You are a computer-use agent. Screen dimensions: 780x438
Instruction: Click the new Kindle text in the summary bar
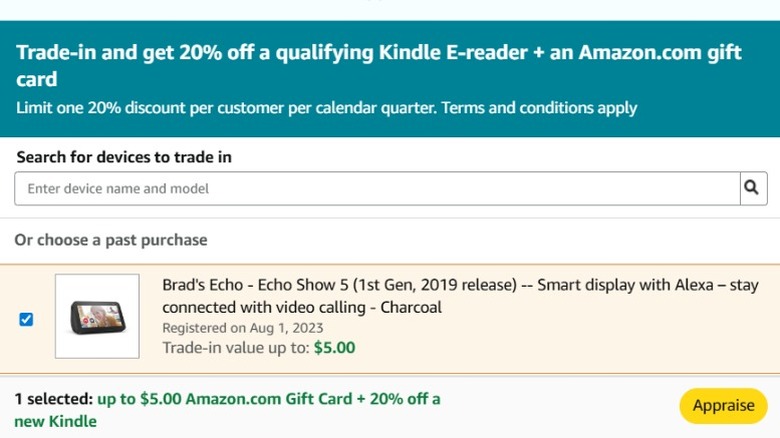tap(56, 421)
